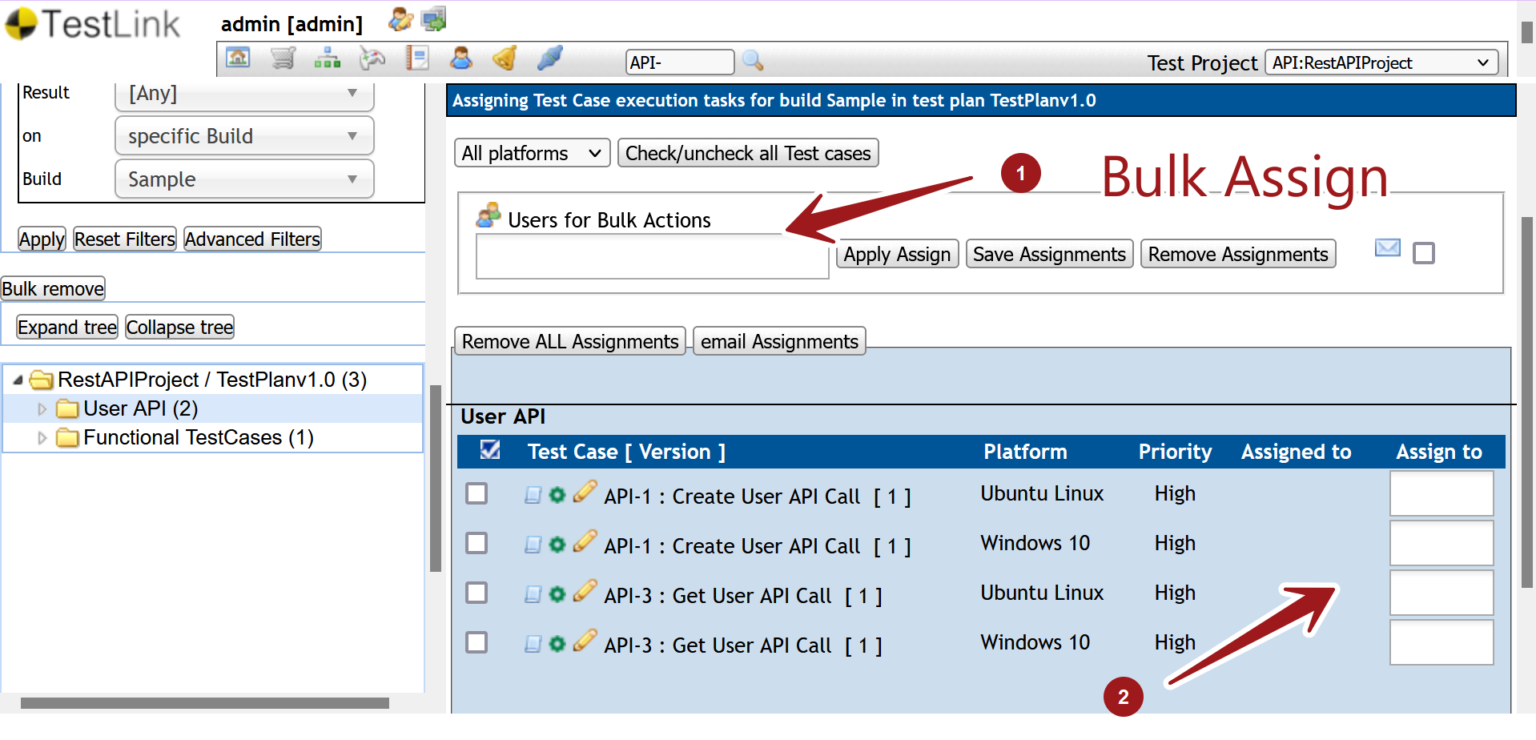This screenshot has height=740, width=1536.
Task: Check the select-all box in the table header
Action: [489, 451]
